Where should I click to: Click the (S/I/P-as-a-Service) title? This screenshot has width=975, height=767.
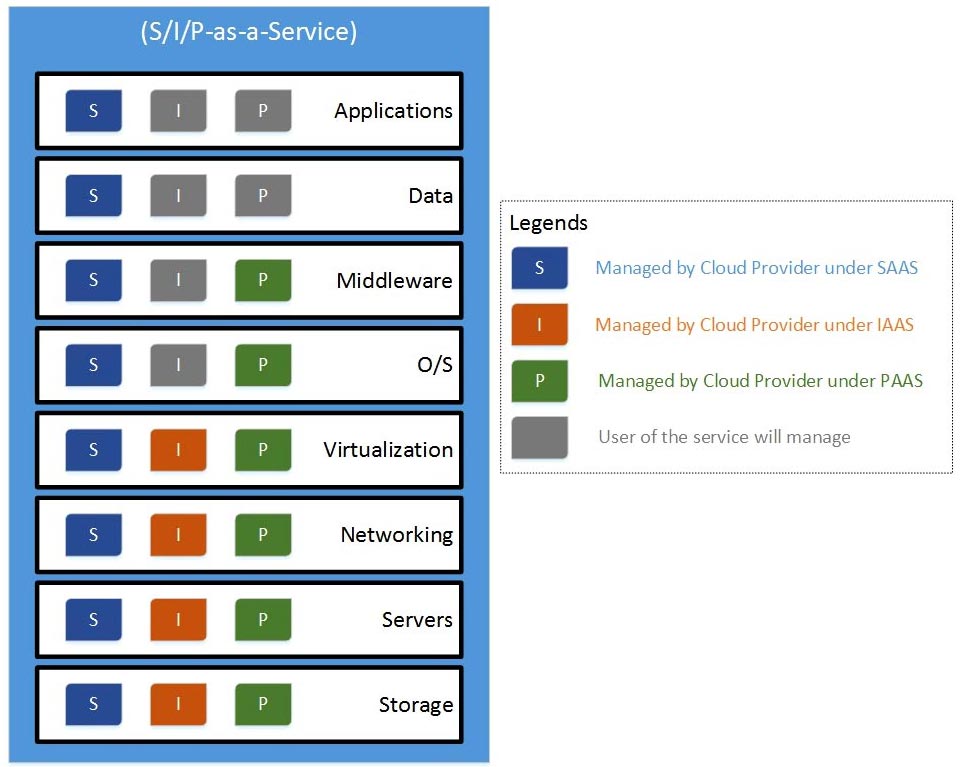click(x=248, y=32)
